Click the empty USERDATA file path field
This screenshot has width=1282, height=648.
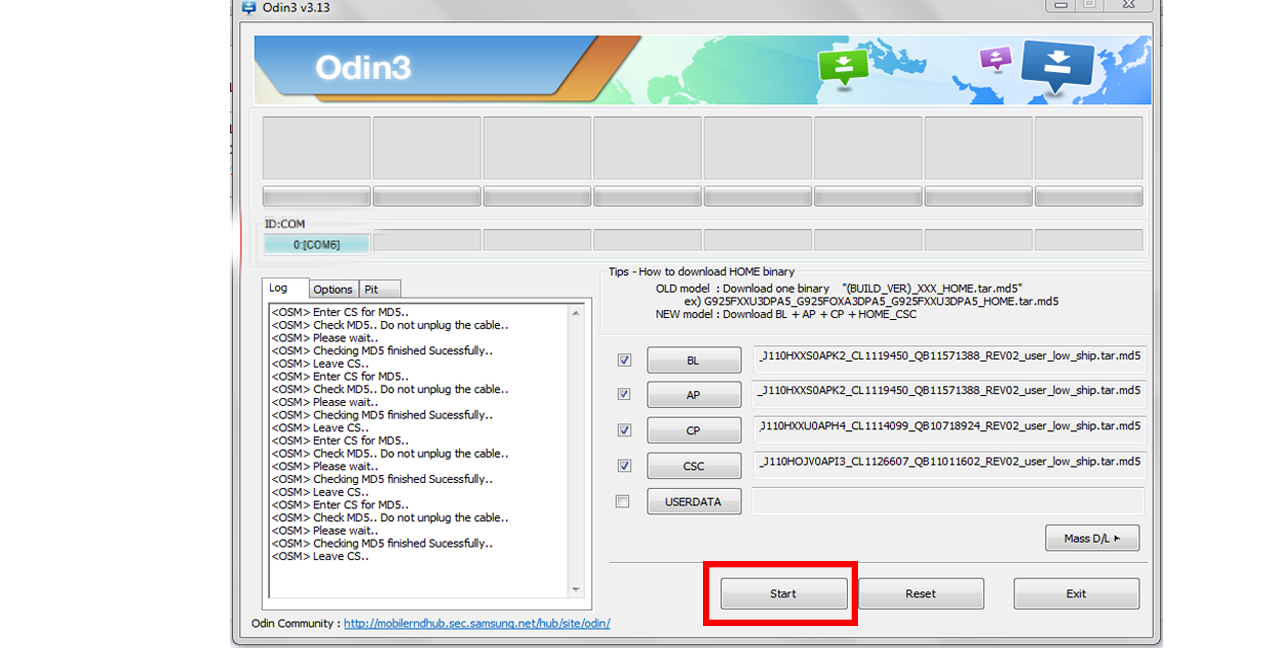[948, 501]
